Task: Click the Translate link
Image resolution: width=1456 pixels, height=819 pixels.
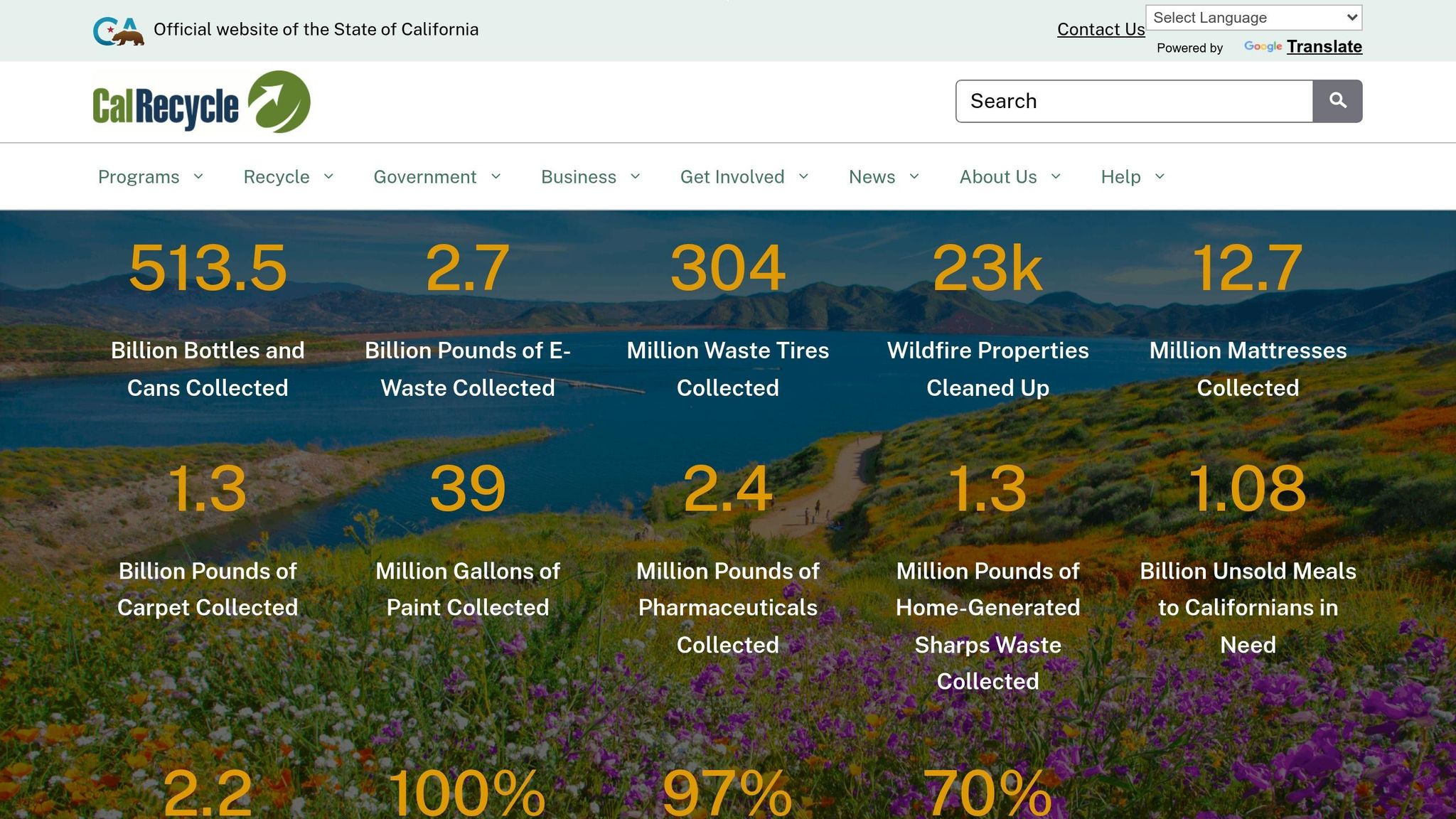Action: [1324, 47]
